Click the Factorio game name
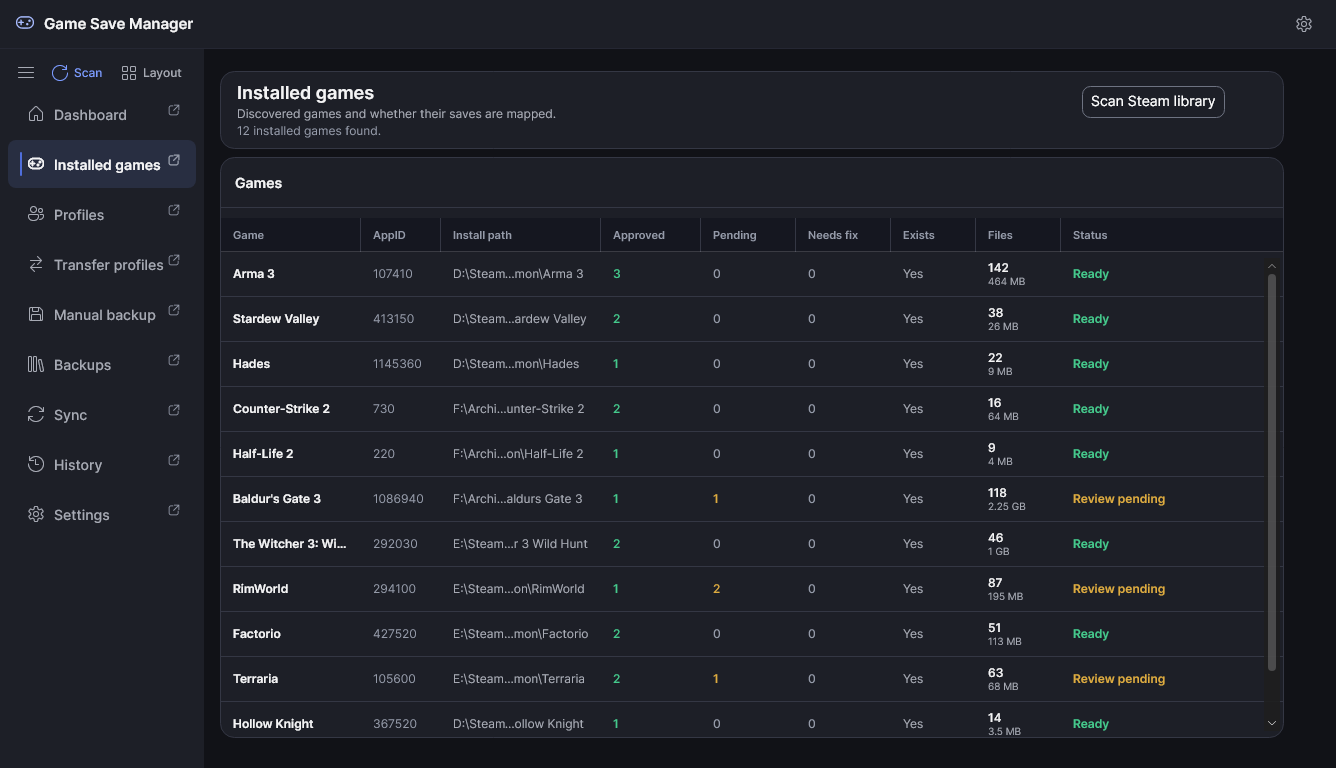1336x768 pixels. (257, 634)
